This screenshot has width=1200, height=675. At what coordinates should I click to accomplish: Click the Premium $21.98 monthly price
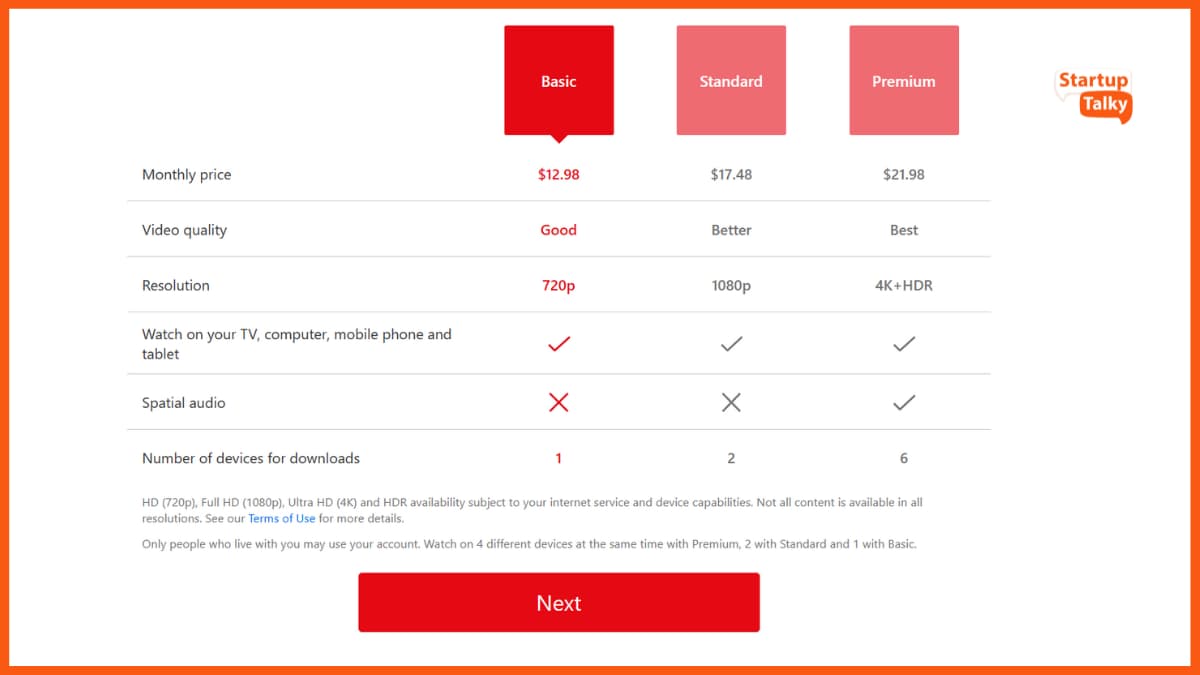[904, 174]
